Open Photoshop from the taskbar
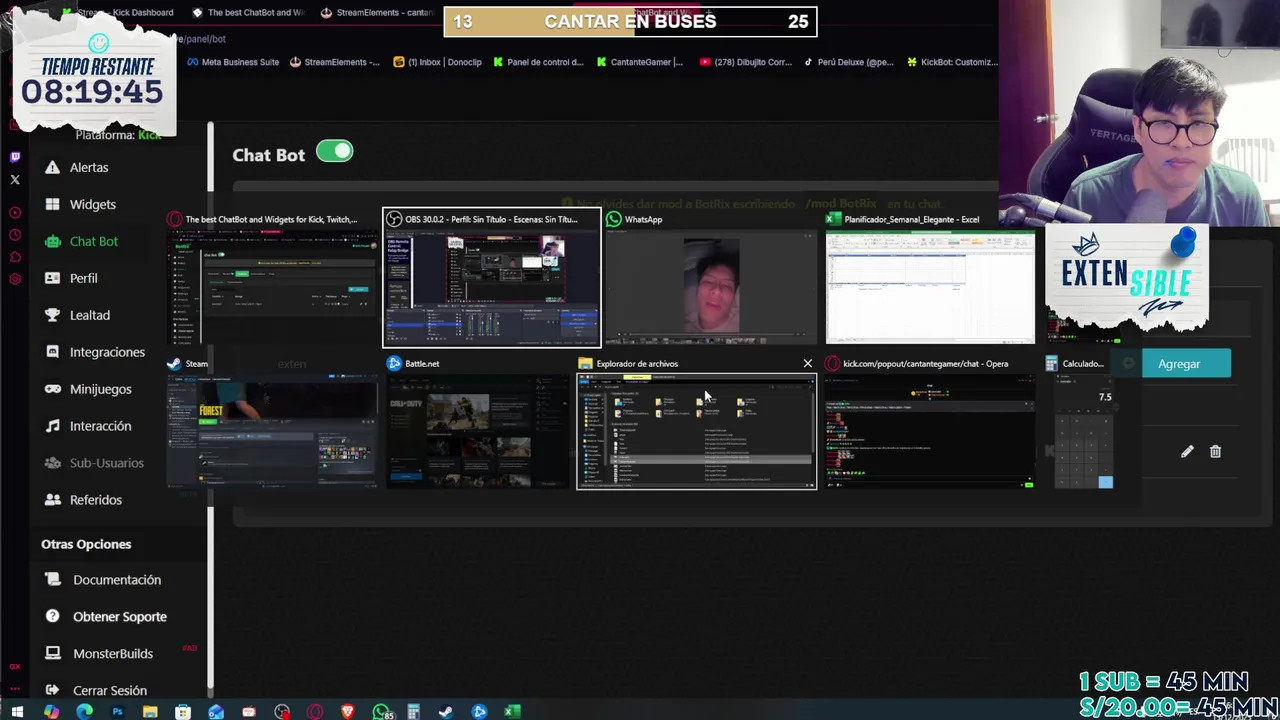 point(117,712)
